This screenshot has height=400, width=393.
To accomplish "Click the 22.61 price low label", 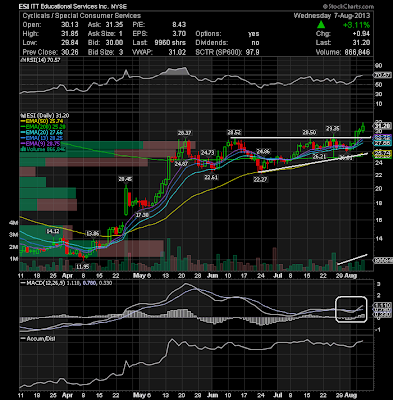I will [x=211, y=177].
